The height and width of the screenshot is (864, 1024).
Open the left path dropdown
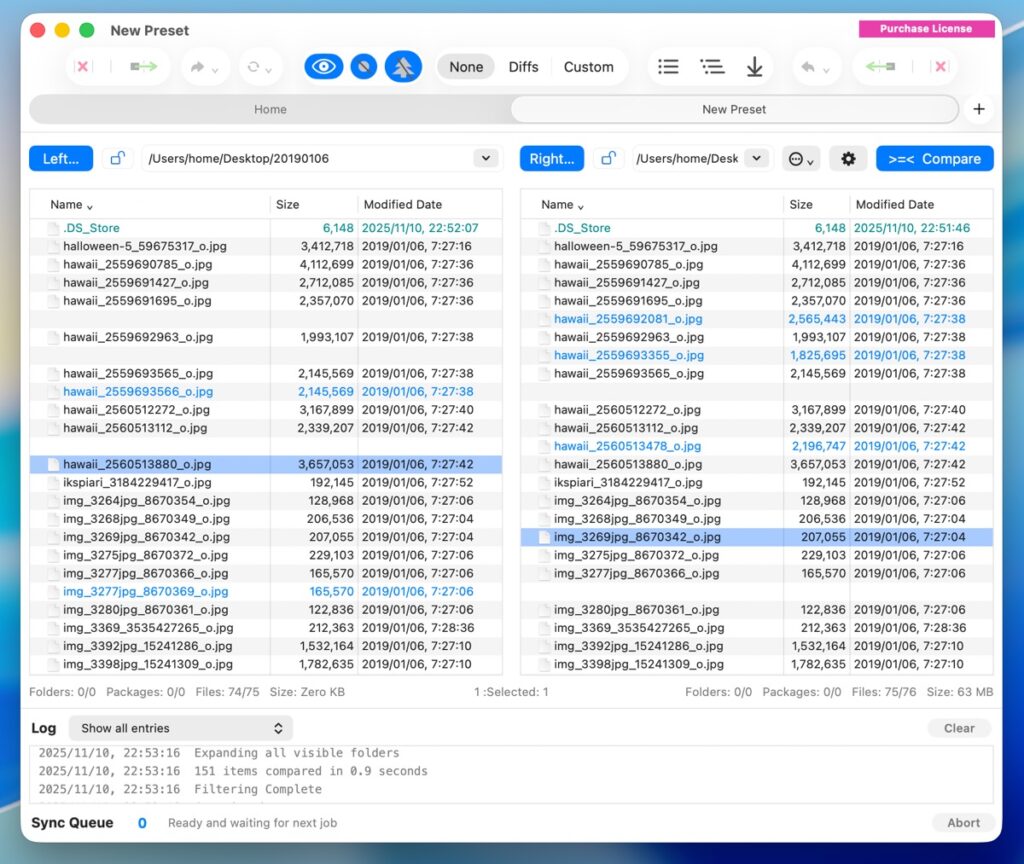coord(486,158)
